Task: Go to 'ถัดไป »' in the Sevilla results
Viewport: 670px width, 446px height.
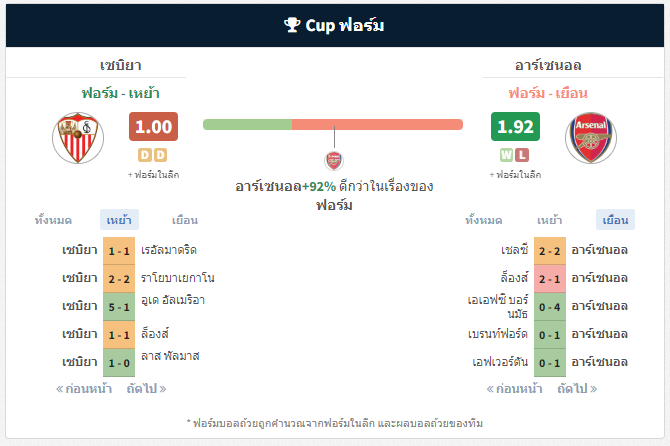Action: [x=146, y=389]
